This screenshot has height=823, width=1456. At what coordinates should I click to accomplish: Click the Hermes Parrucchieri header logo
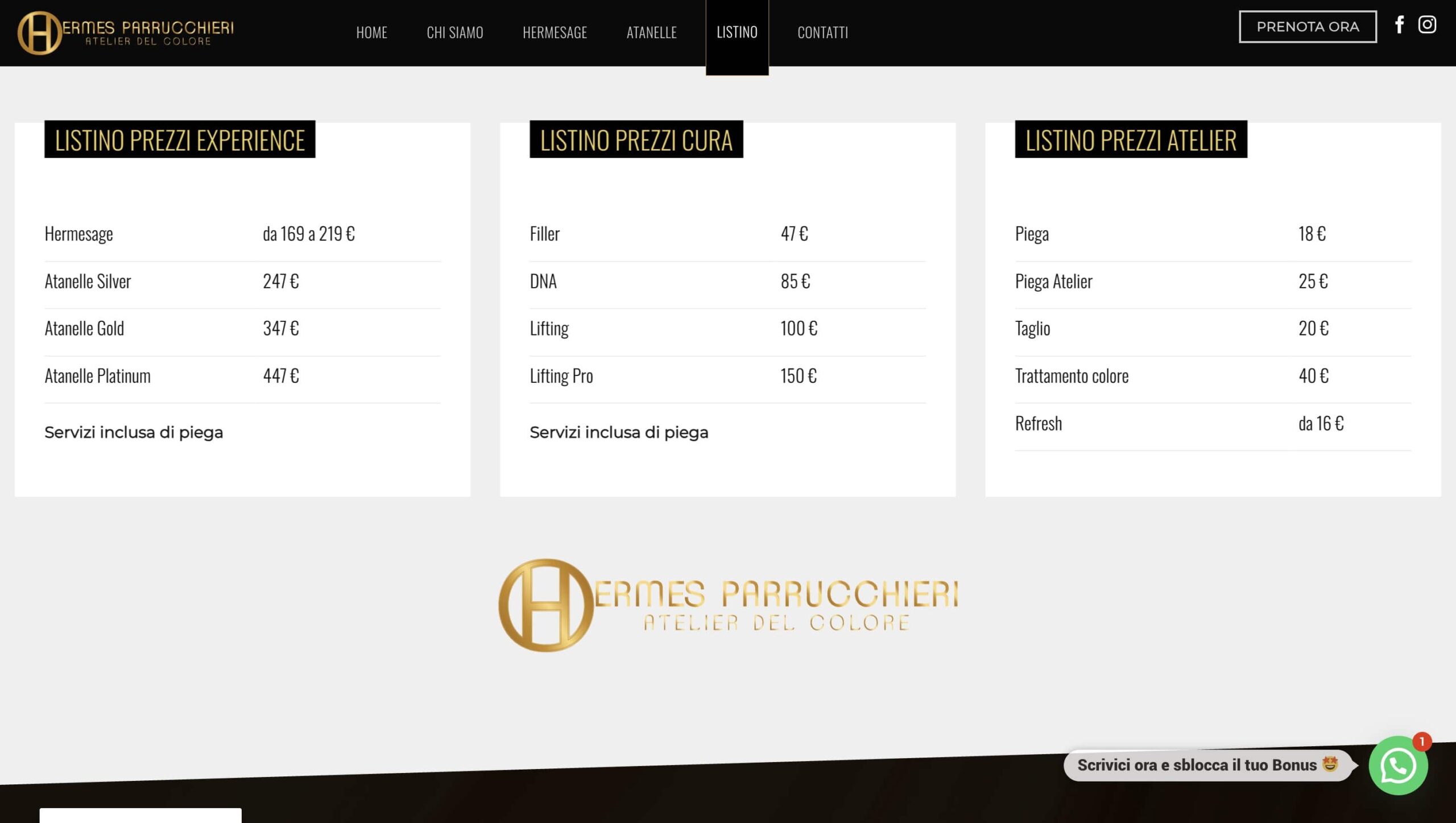pyautogui.click(x=125, y=33)
